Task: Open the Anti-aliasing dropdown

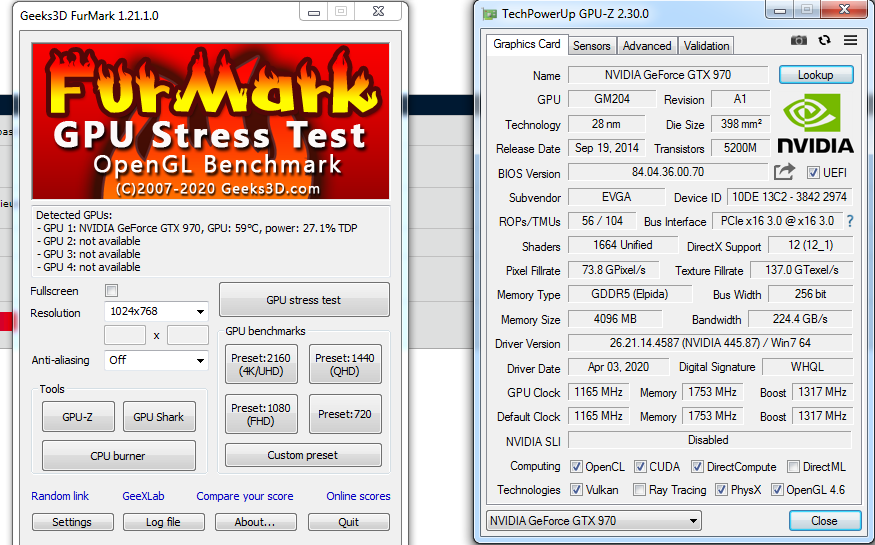Action: tap(156, 360)
